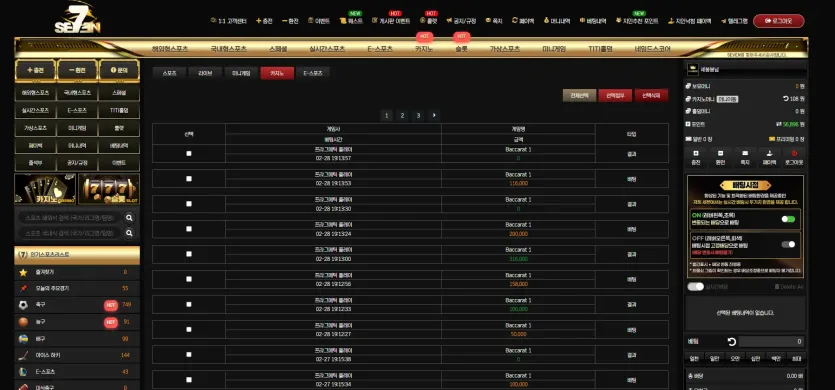Viewport: 835px width, 390px height.
Task: Open 공지/규정 megaphone link in the header
Action: click(x=461, y=21)
